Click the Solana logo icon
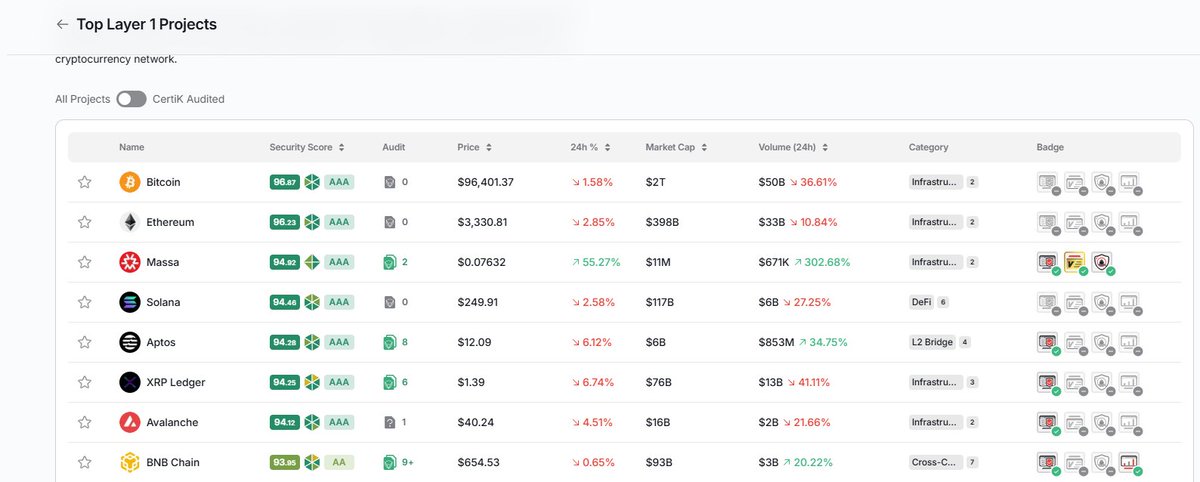The image size is (1200, 482). (x=129, y=302)
